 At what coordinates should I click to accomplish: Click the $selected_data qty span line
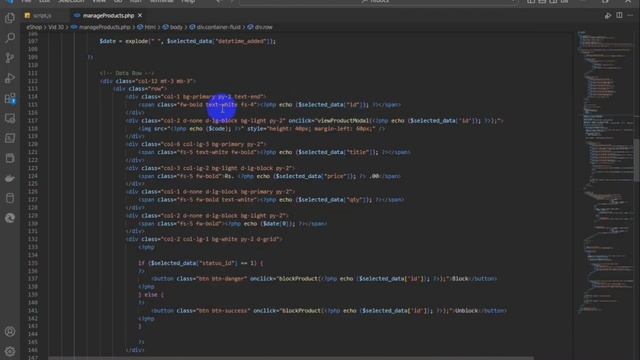tap(271, 200)
